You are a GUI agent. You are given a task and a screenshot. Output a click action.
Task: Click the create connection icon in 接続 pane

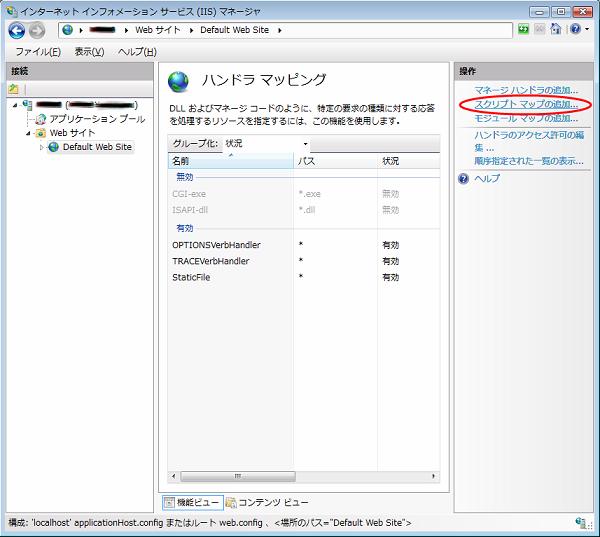(14, 89)
